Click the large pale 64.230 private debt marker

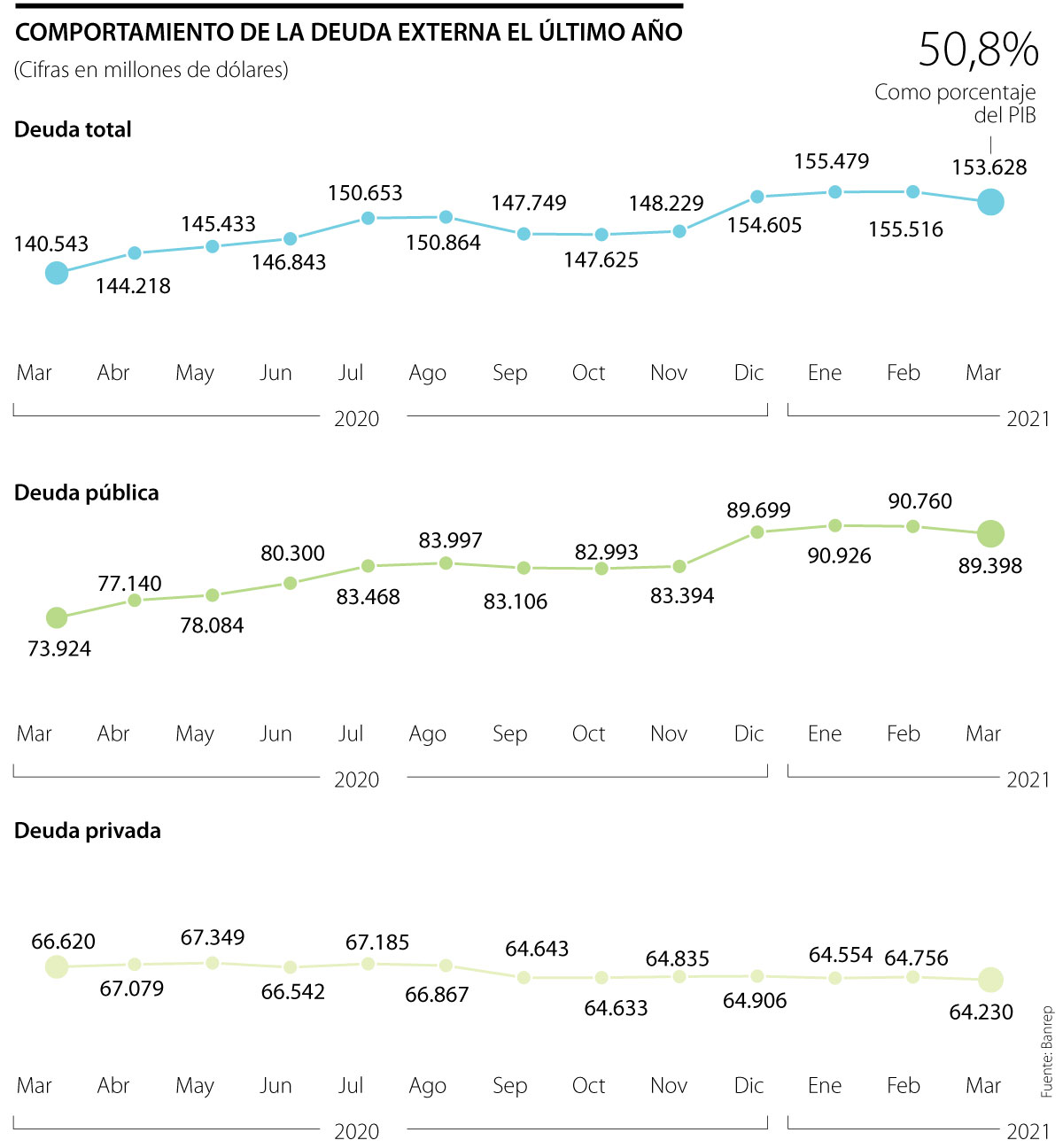tap(990, 980)
